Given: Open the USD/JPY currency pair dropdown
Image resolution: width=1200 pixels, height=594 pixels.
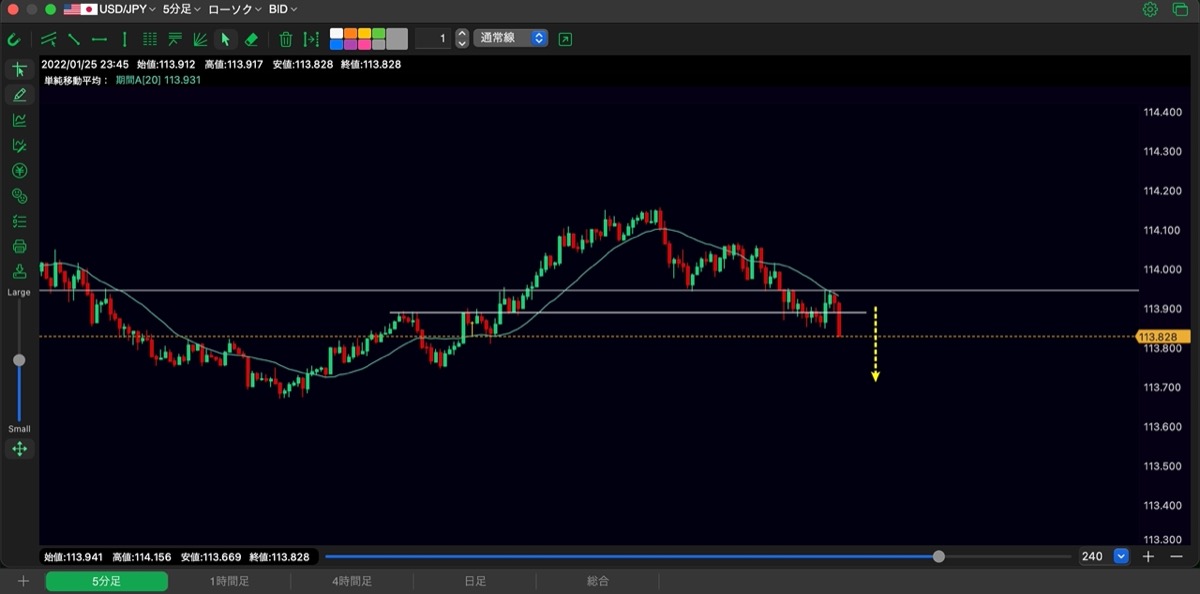Looking at the screenshot, I should click(x=109, y=9).
